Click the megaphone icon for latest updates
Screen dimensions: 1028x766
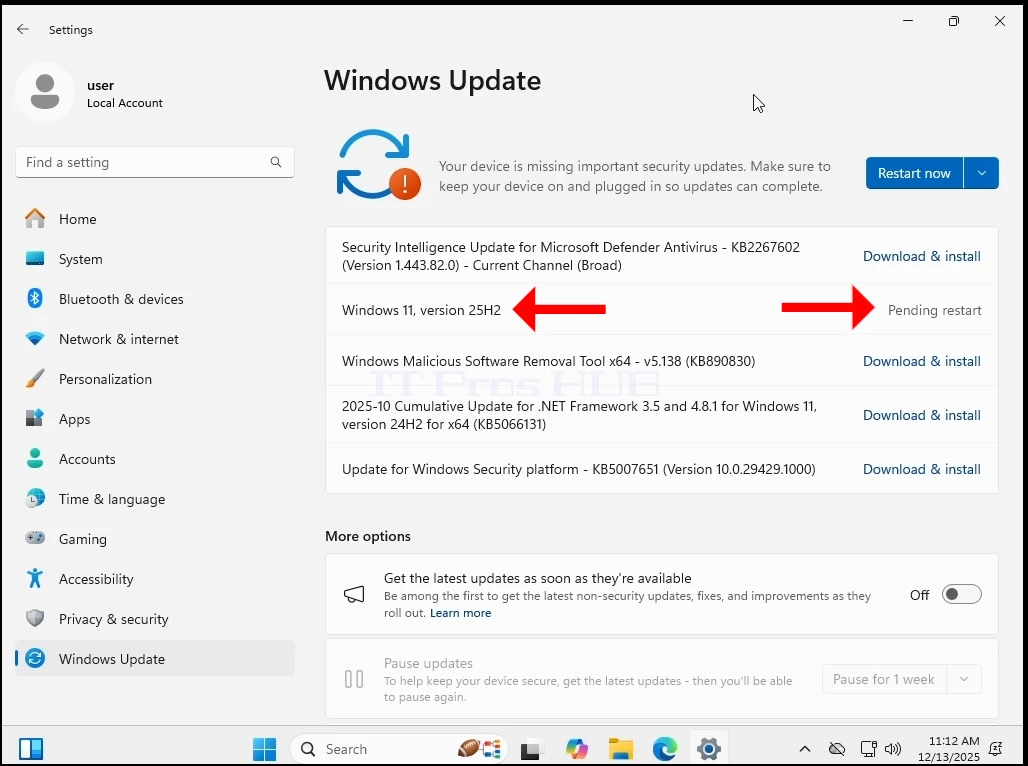click(x=354, y=595)
